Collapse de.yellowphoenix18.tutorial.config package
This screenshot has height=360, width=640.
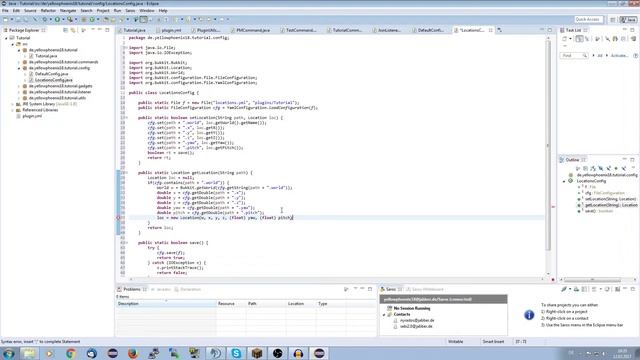tap(19, 68)
